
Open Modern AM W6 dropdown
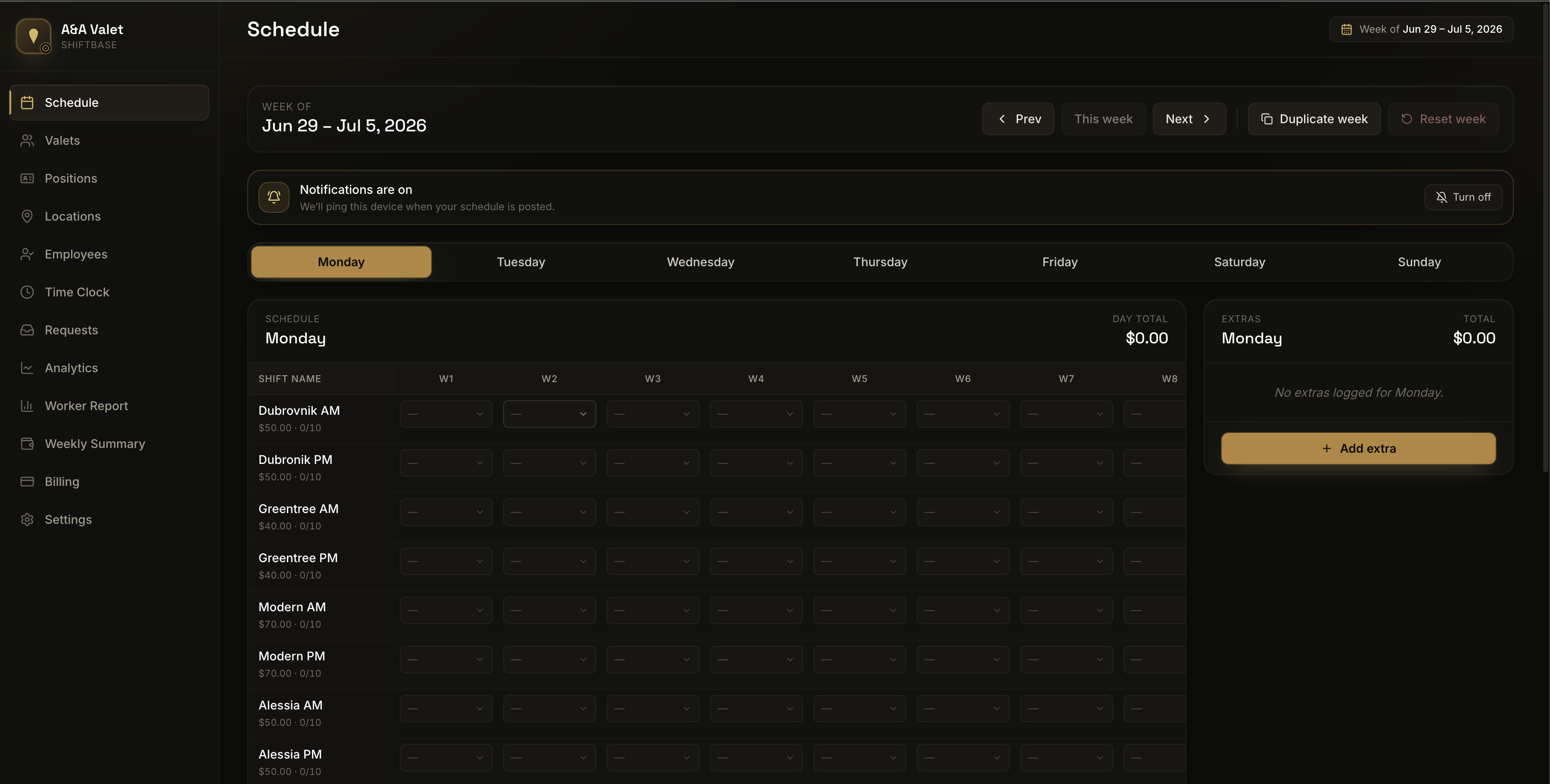point(963,610)
